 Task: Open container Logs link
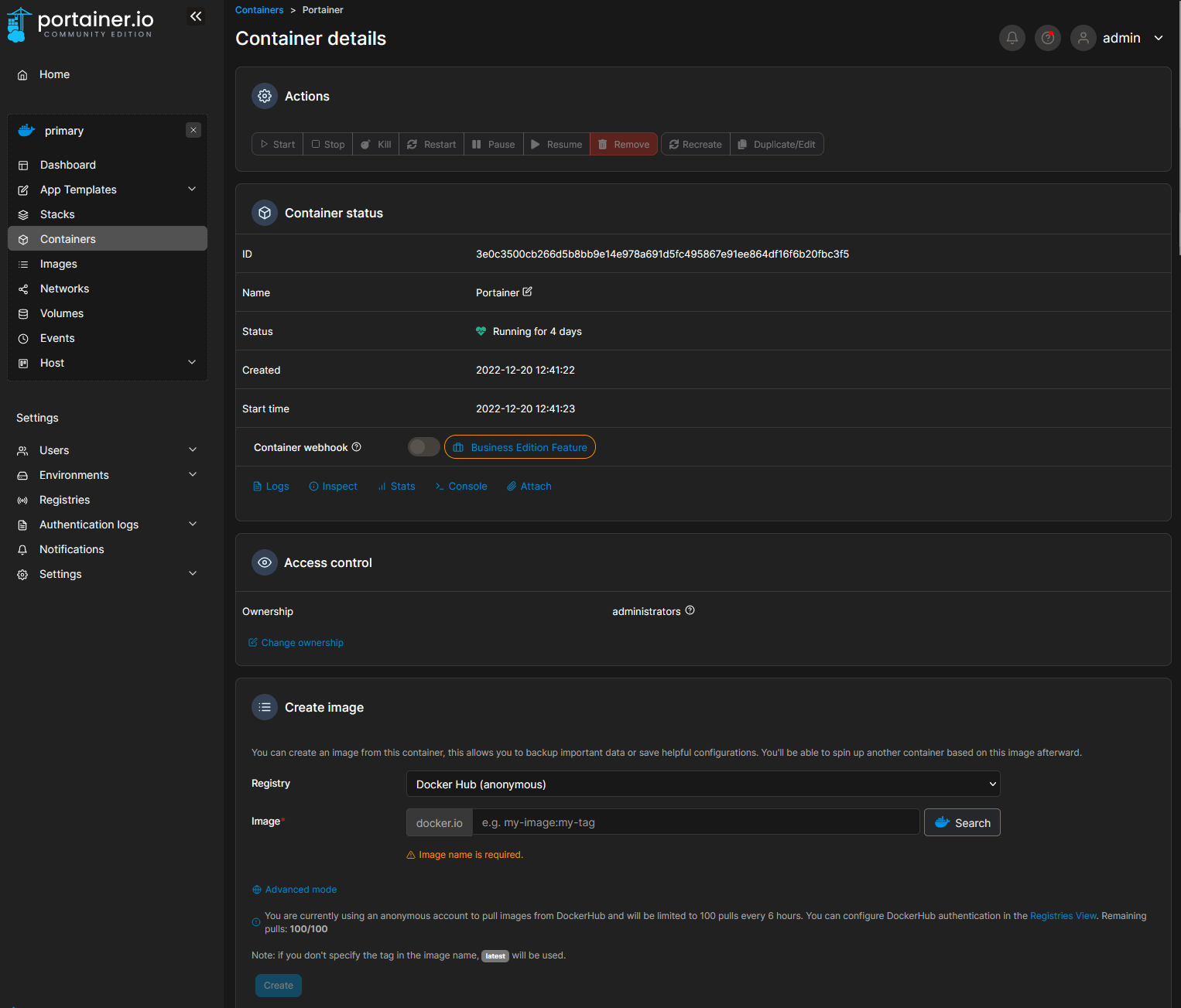[x=271, y=487]
